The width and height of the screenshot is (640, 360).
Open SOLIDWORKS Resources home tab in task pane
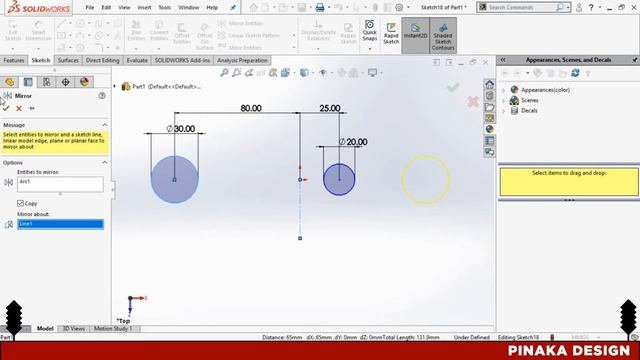(x=489, y=84)
